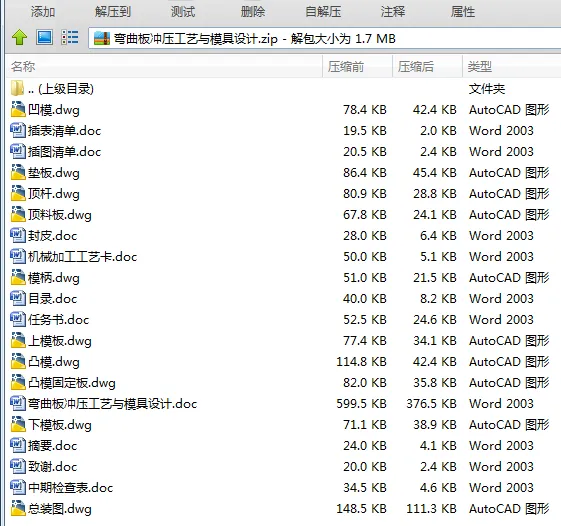Image resolution: width=561 pixels, height=526 pixels.
Task: Click the Word icon of 致谢.doc
Action: click(x=18, y=466)
